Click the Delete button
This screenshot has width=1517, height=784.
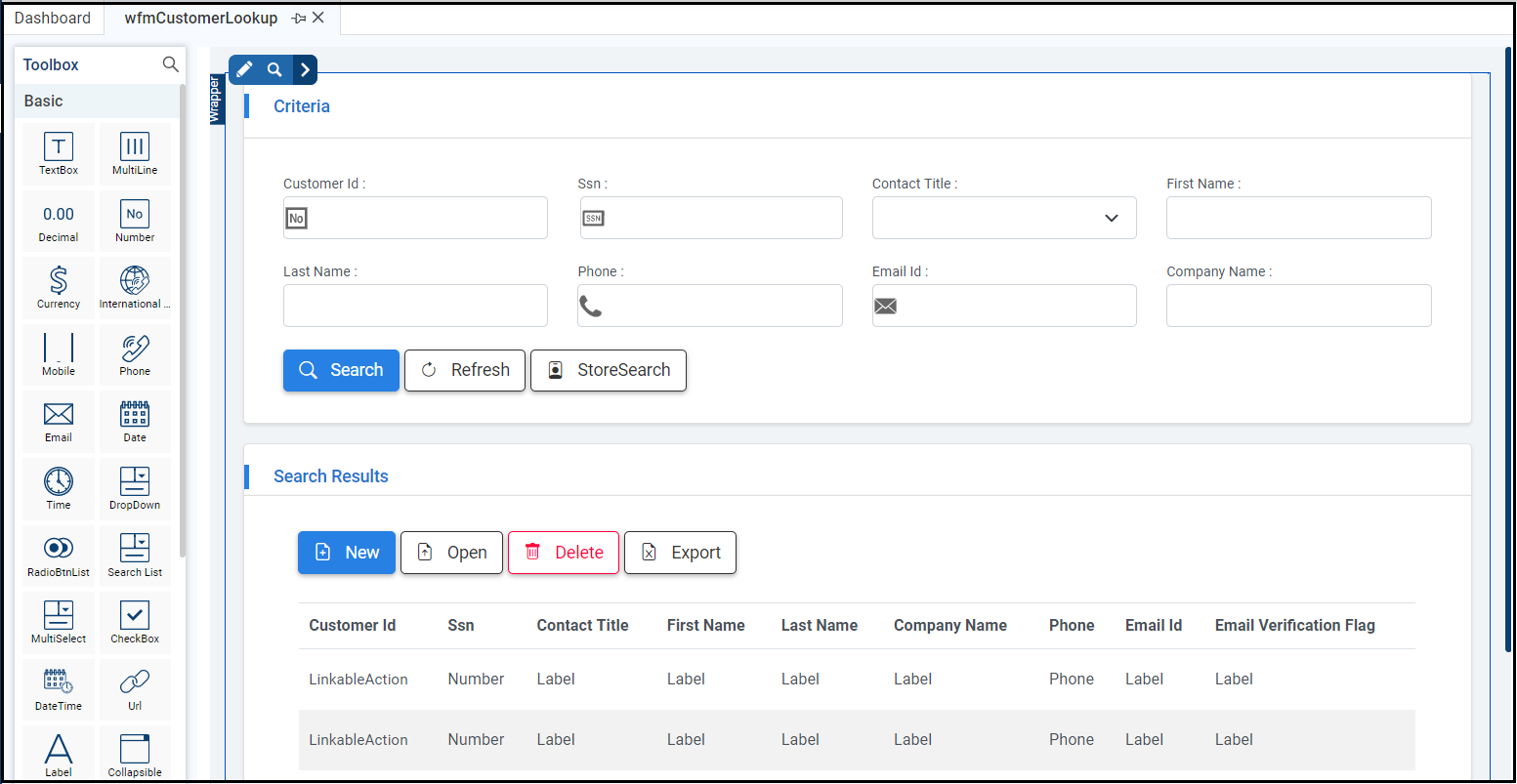(564, 553)
